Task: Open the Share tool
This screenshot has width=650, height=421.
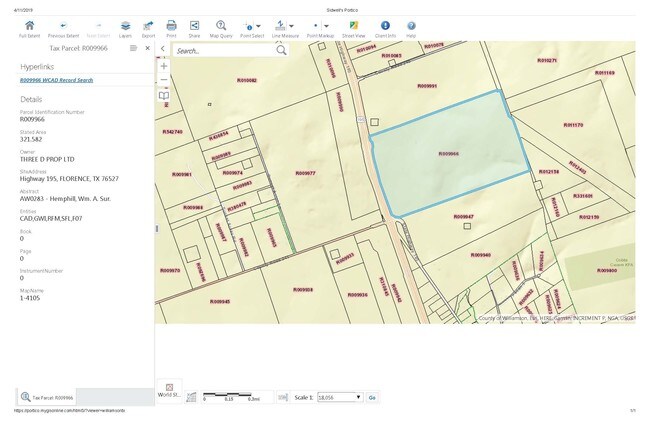Action: point(194,24)
